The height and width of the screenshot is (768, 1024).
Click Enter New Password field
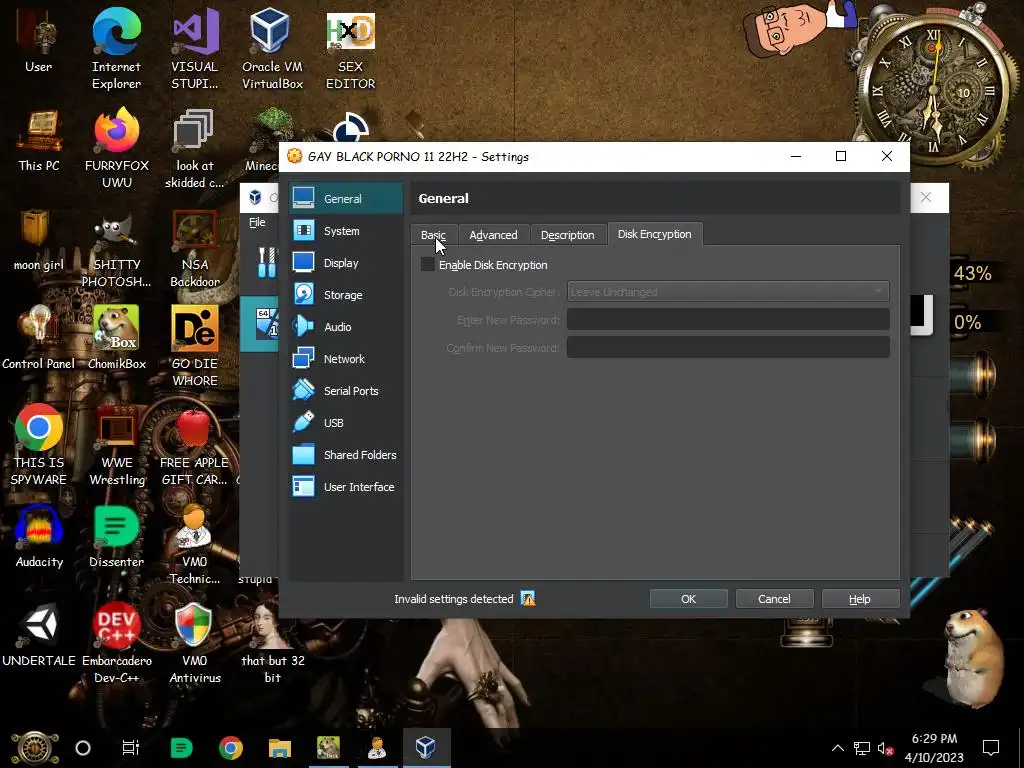pyautogui.click(x=728, y=319)
